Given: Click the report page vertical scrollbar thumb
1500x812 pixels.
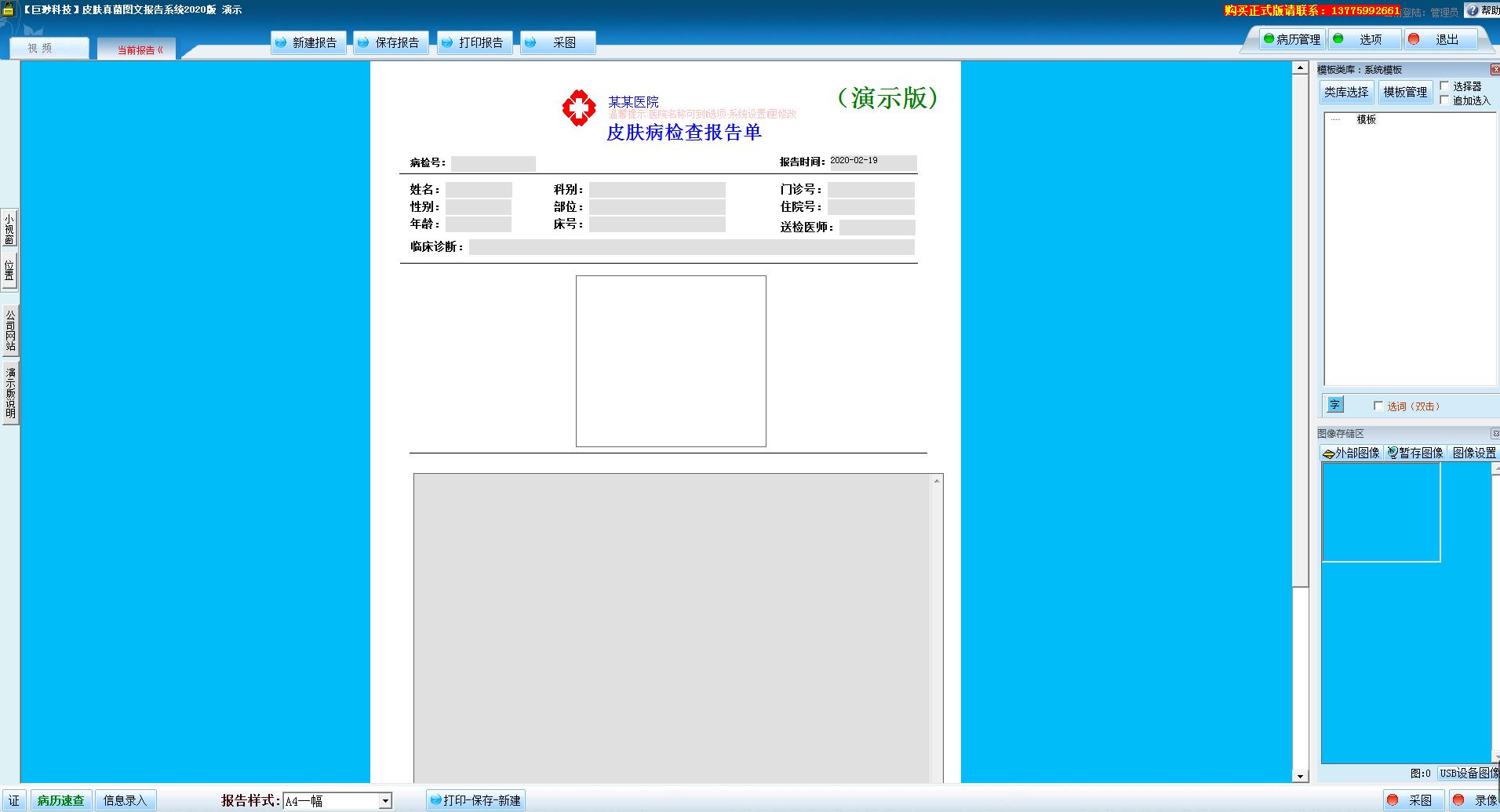Looking at the screenshot, I should (x=1300, y=331).
